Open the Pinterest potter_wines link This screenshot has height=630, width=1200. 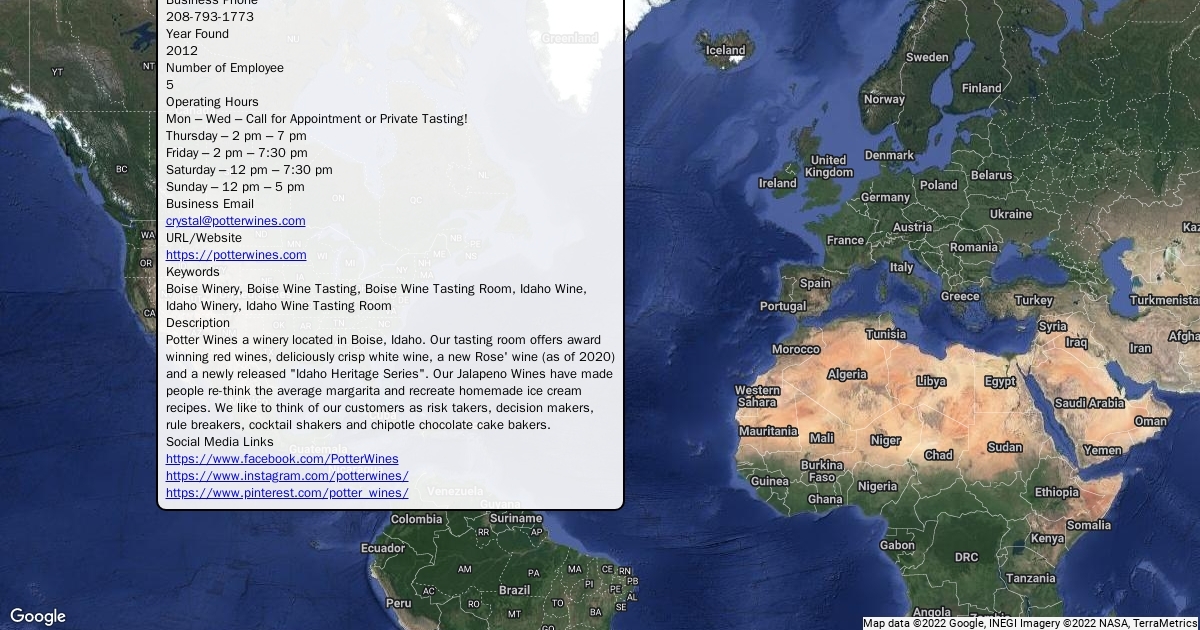click(287, 493)
